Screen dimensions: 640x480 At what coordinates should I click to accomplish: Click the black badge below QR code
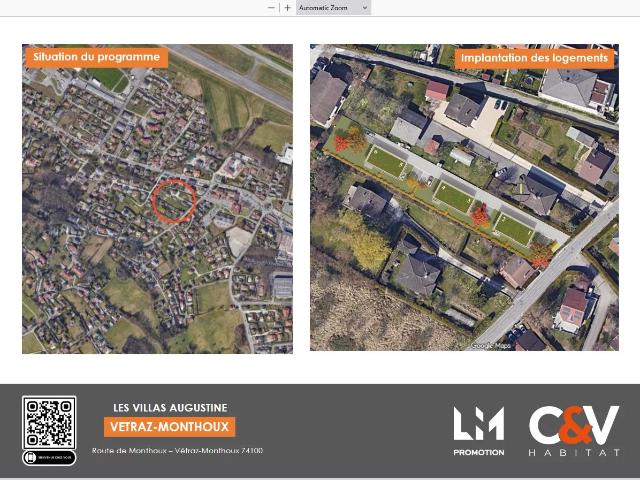[49, 458]
